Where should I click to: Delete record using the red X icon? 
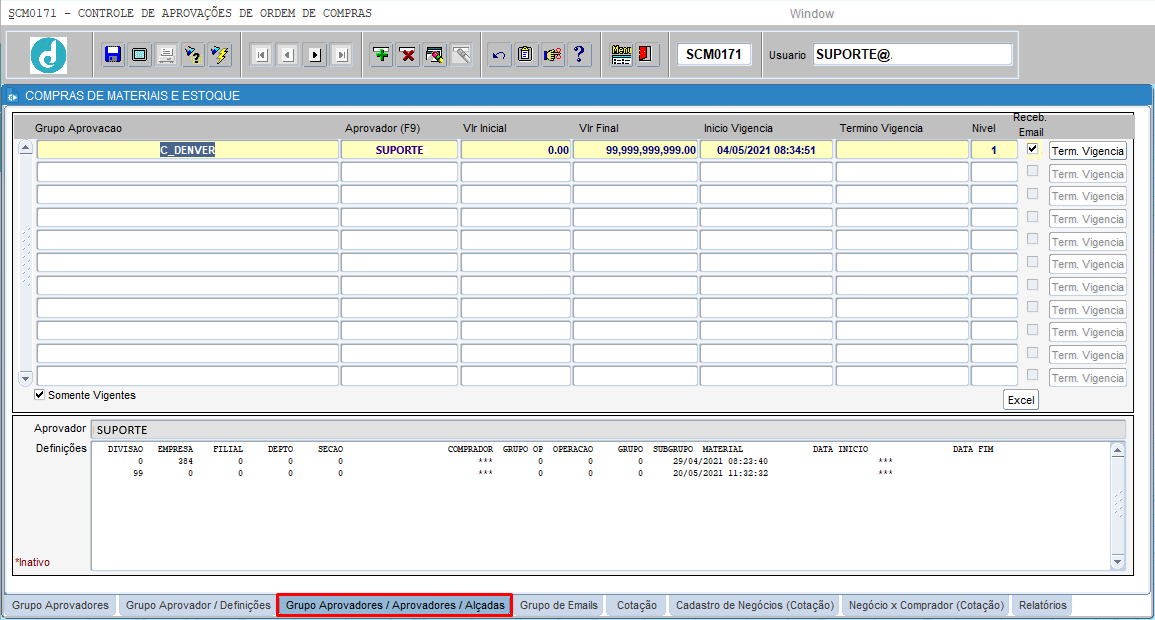tap(407, 54)
